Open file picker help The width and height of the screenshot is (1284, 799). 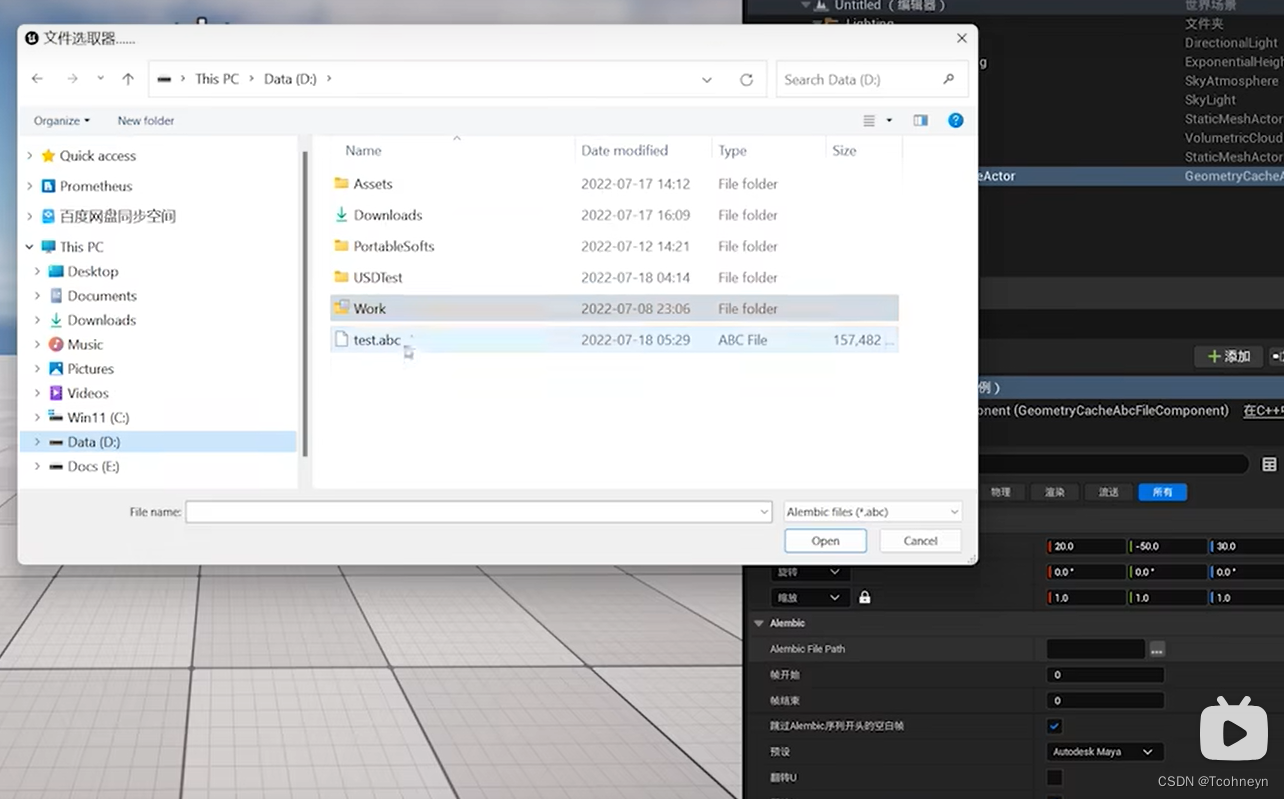tap(956, 120)
